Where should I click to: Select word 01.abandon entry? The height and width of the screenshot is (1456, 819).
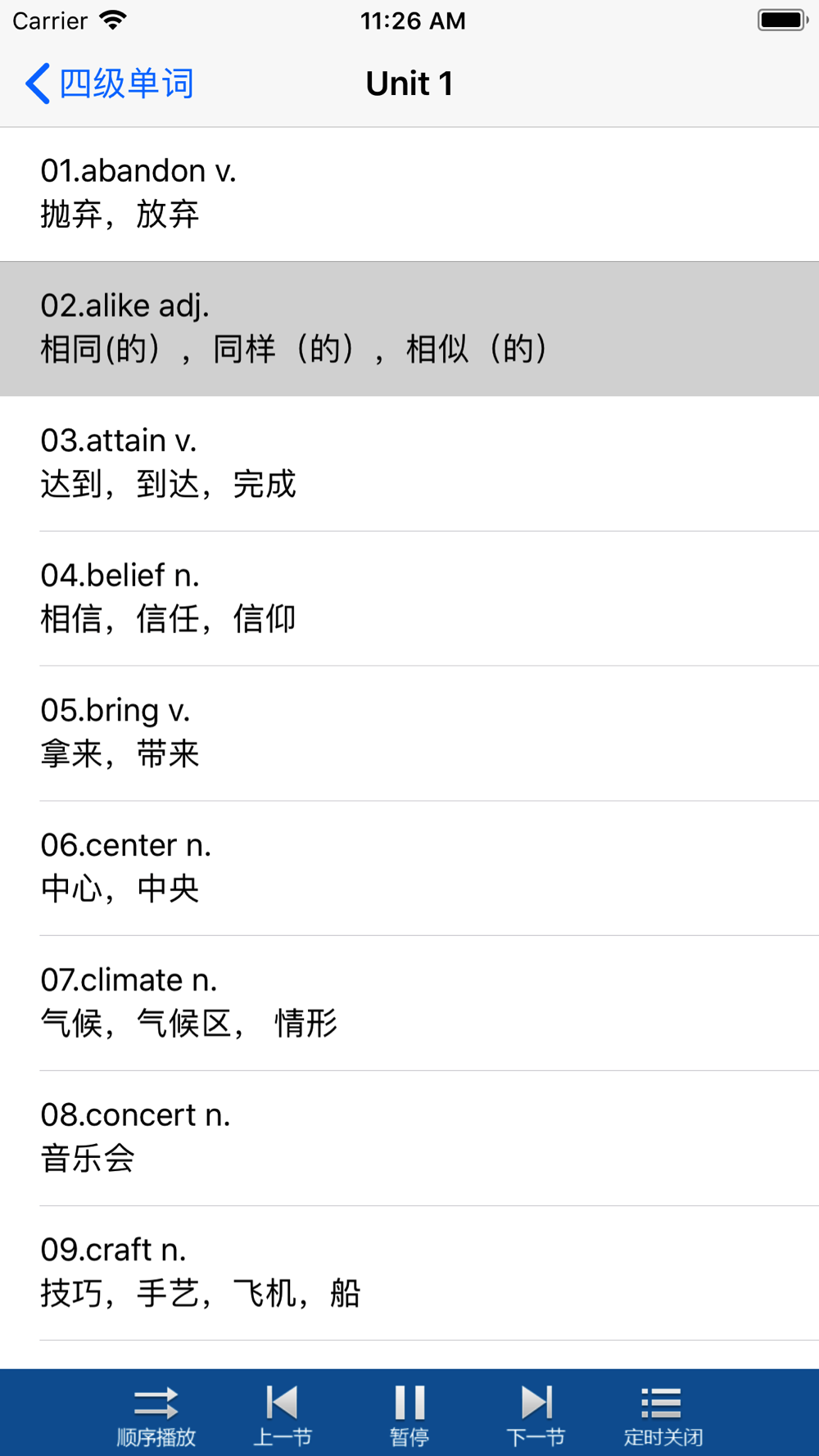[409, 193]
